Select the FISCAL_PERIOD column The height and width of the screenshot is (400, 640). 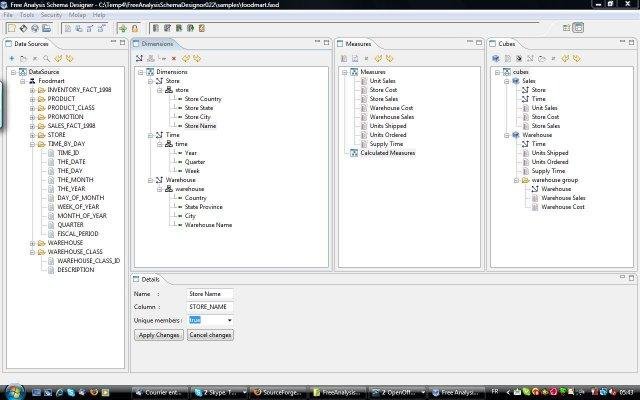click(78, 234)
